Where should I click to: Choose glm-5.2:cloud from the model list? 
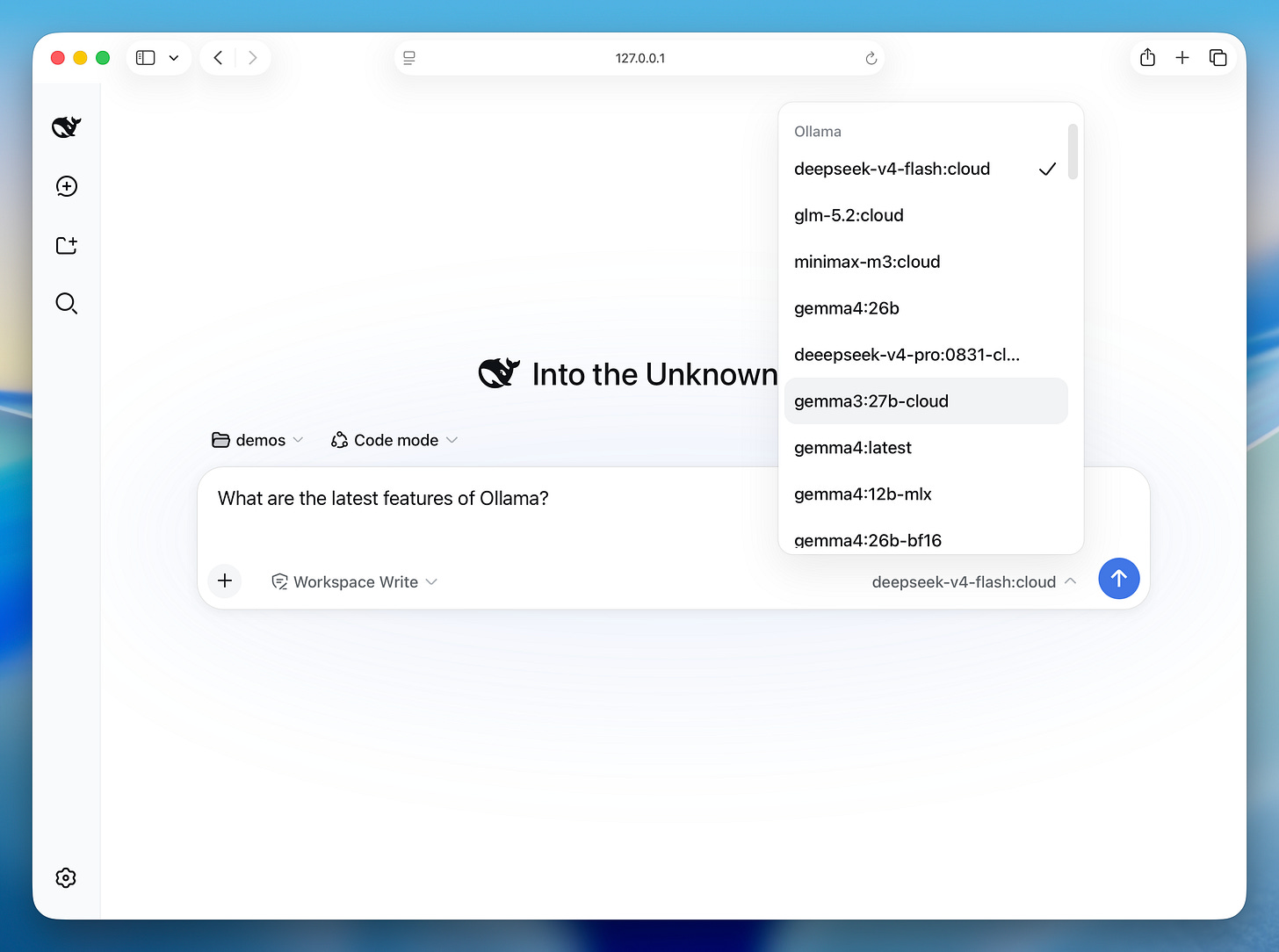[926, 215]
